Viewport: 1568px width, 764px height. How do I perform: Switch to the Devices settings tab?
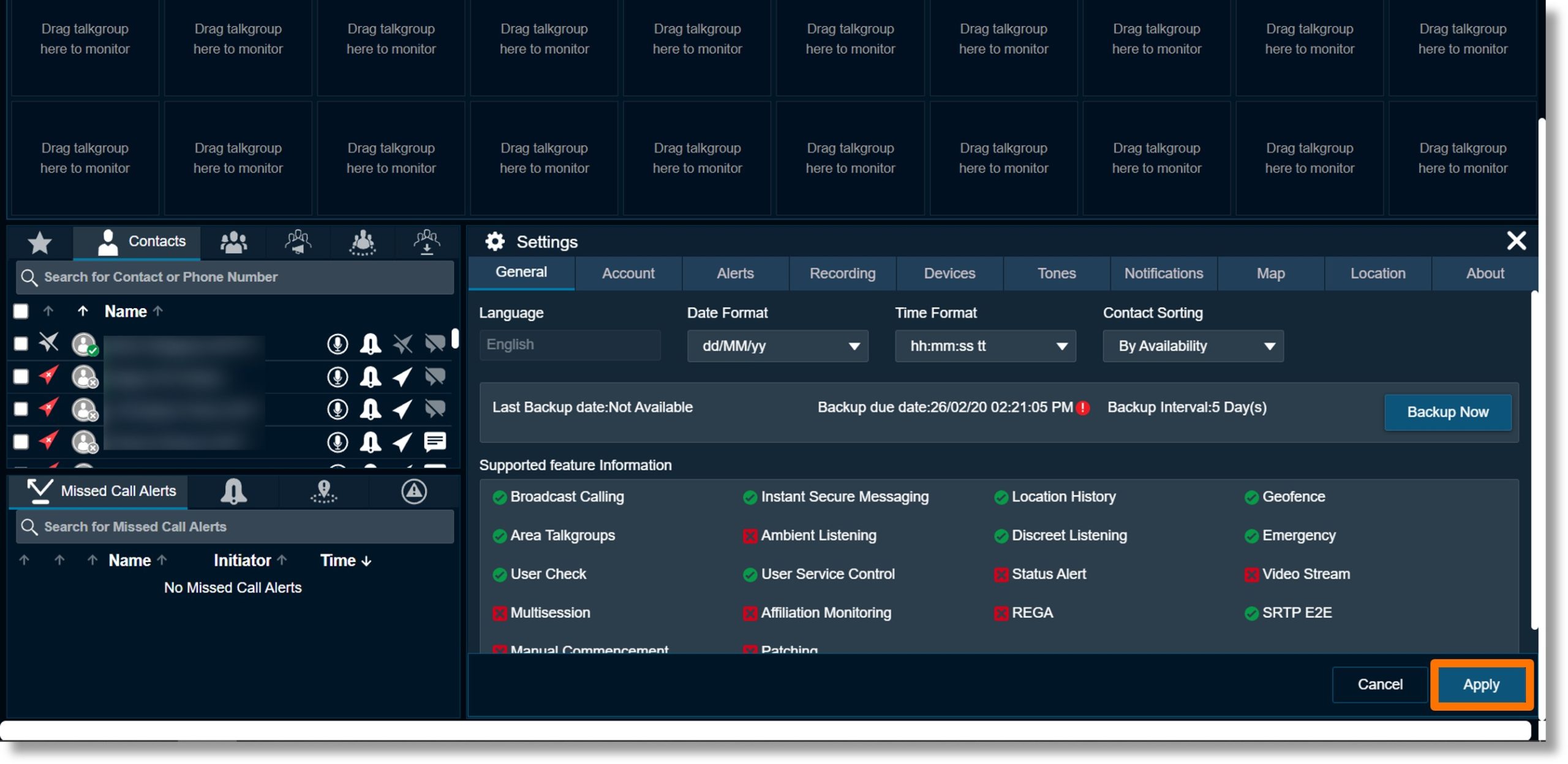949,274
